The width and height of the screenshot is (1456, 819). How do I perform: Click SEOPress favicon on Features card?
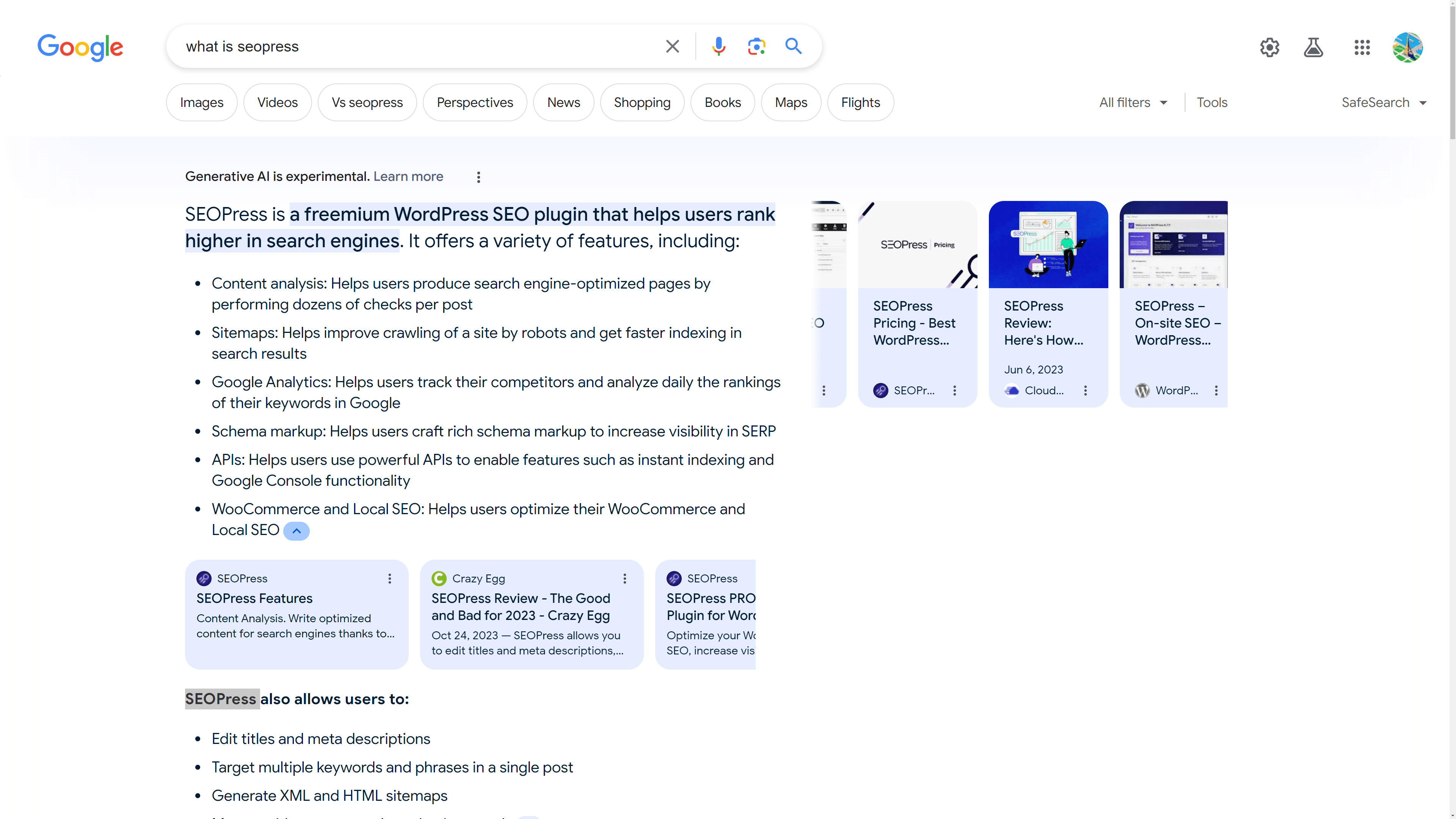point(204,578)
